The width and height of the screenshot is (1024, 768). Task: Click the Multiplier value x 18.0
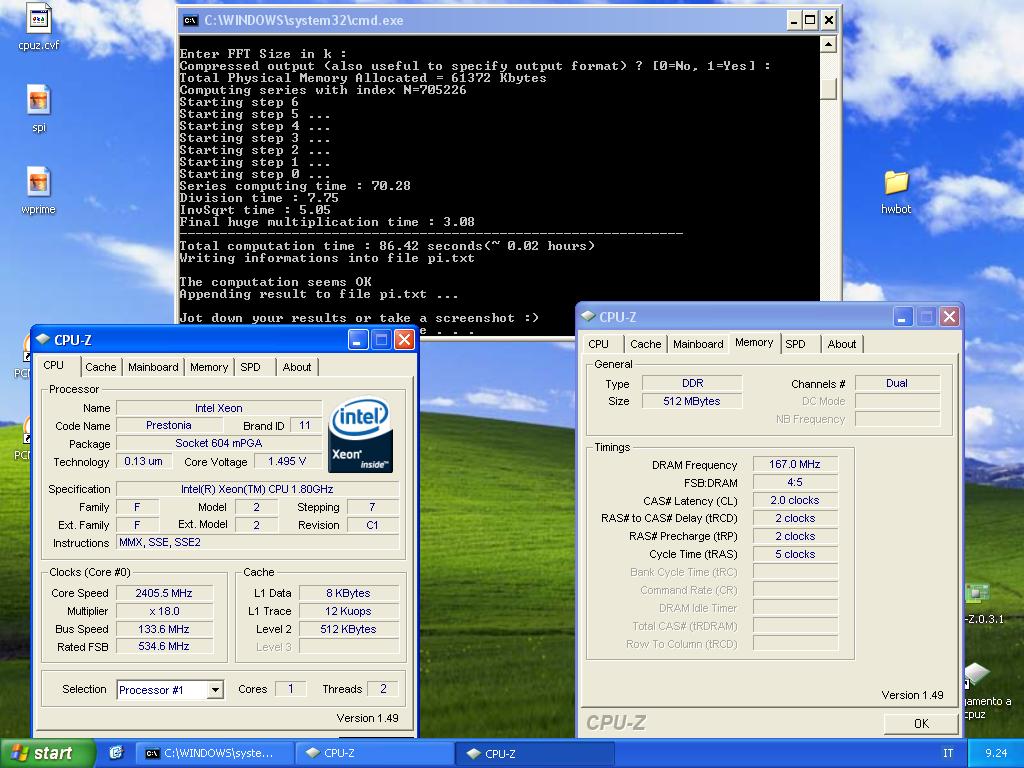164,611
